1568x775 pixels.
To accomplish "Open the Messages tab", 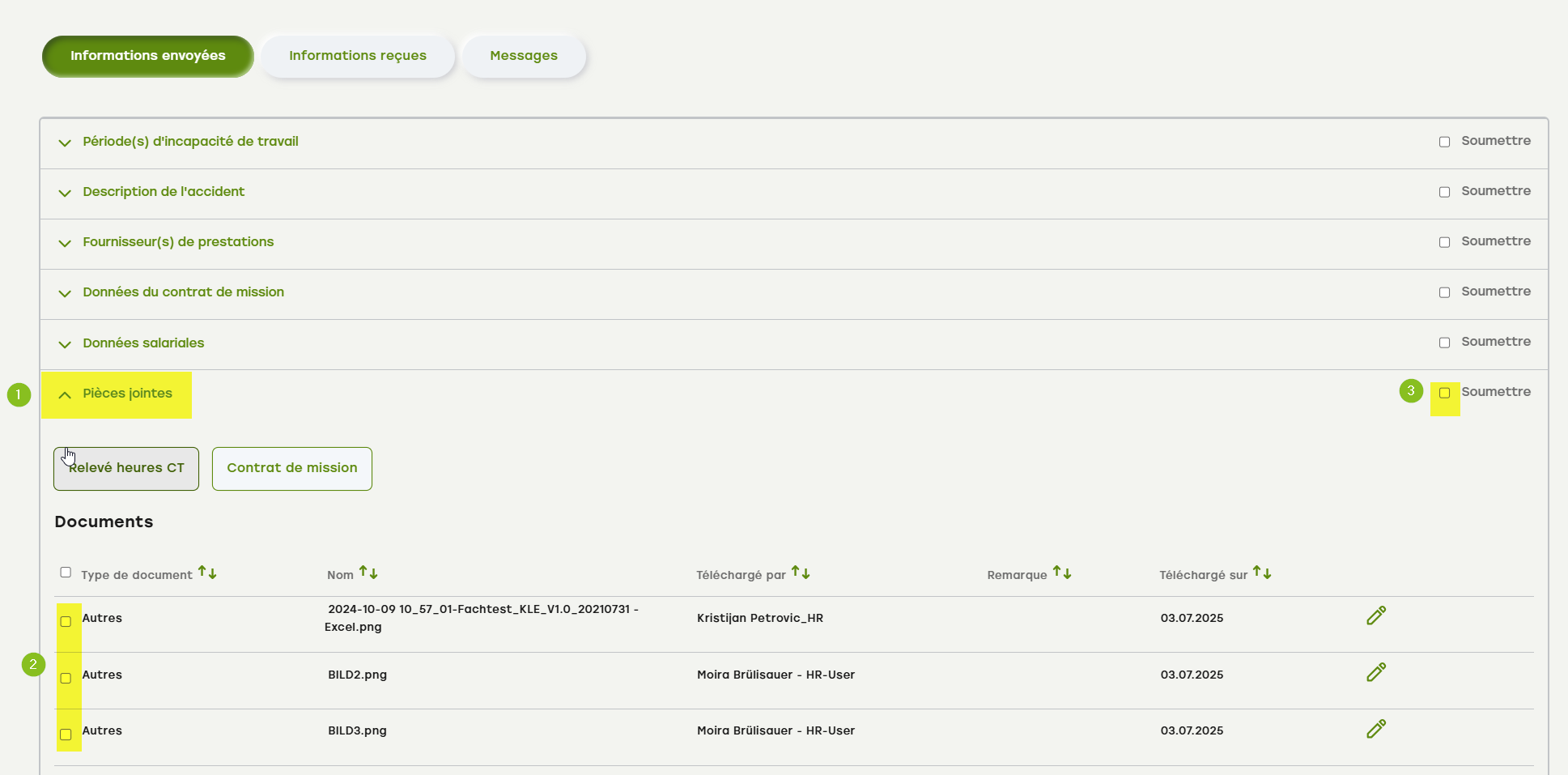I will tap(523, 56).
